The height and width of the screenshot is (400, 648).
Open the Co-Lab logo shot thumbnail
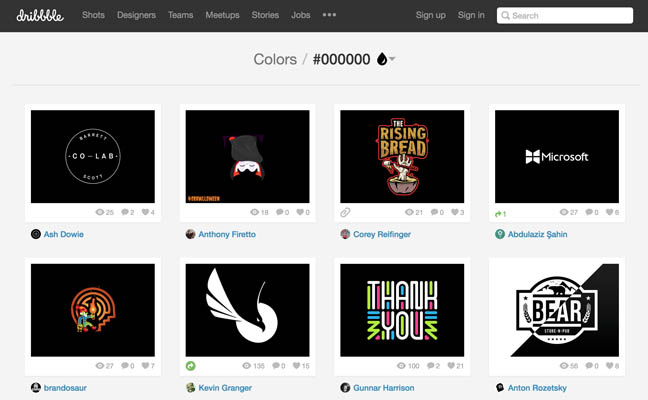[93, 157]
